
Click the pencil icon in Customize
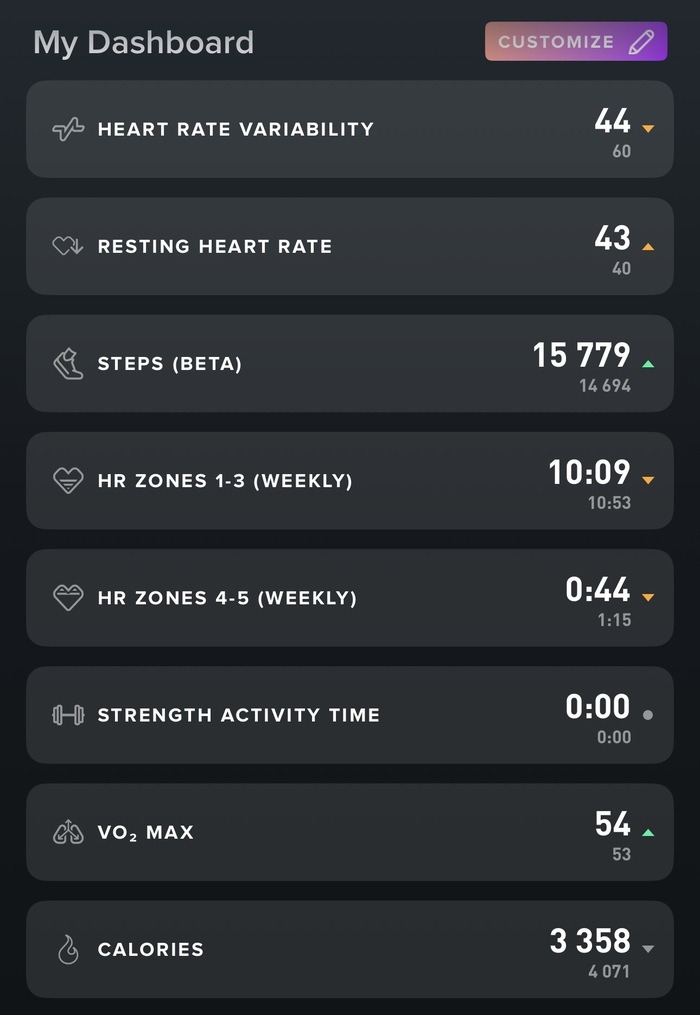tap(641, 42)
